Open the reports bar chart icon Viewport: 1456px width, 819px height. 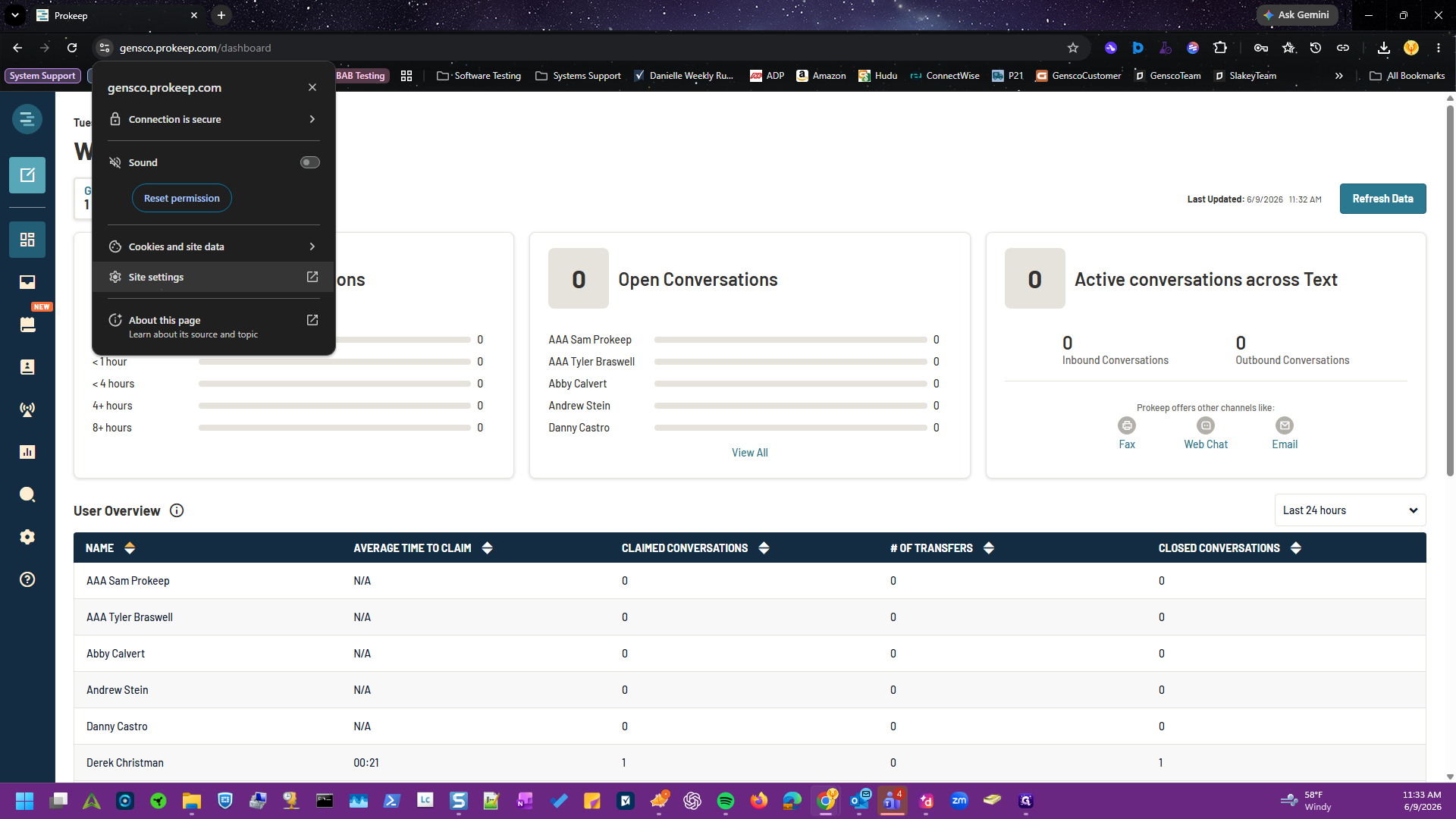click(27, 452)
